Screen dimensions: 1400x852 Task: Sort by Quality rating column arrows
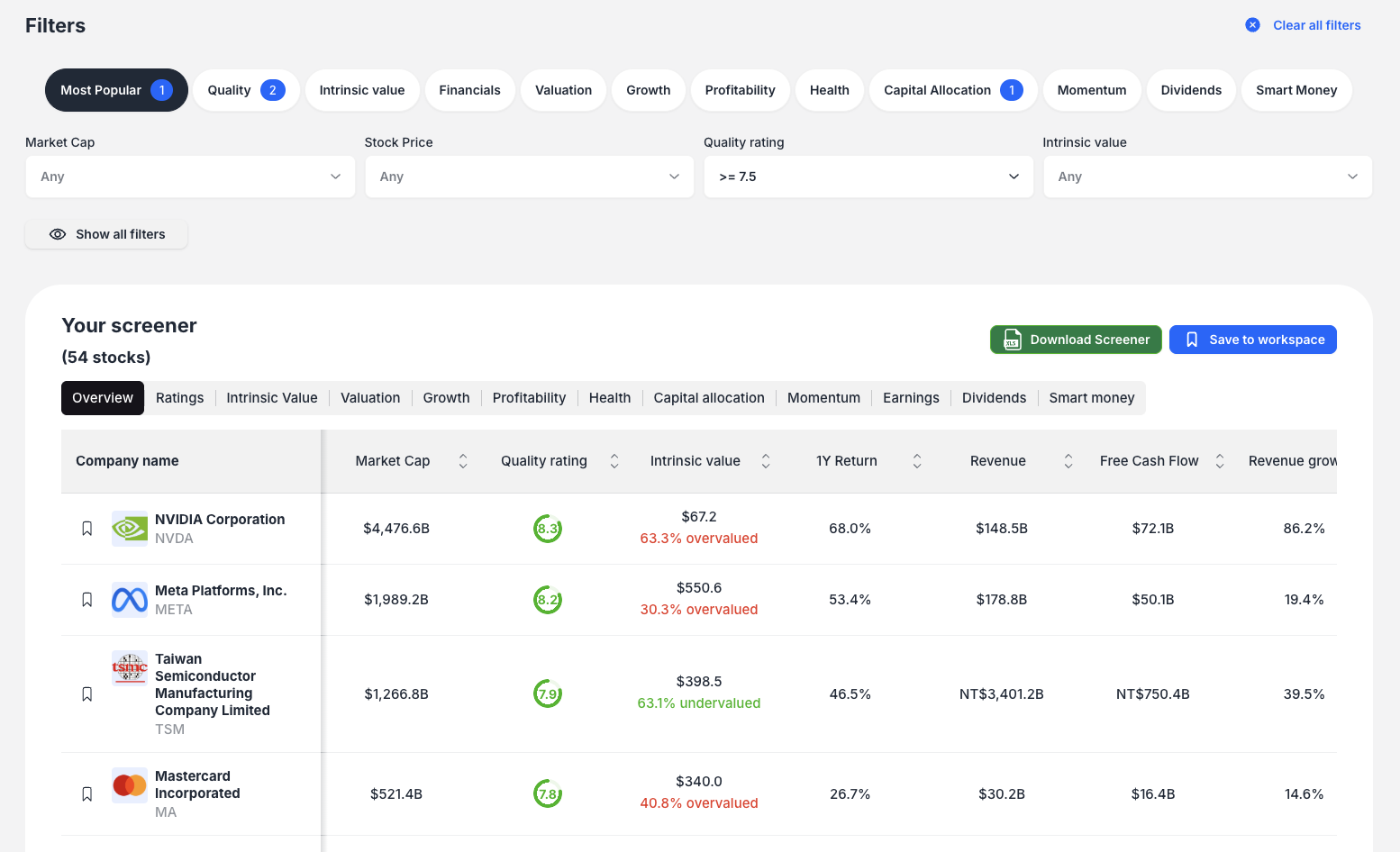click(x=614, y=461)
